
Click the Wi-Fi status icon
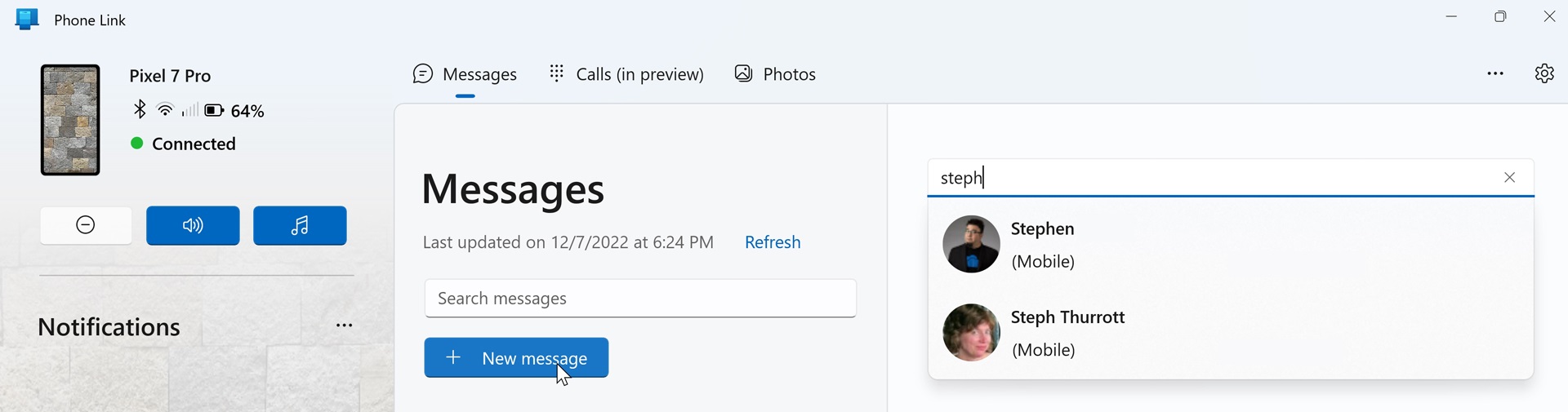165,109
